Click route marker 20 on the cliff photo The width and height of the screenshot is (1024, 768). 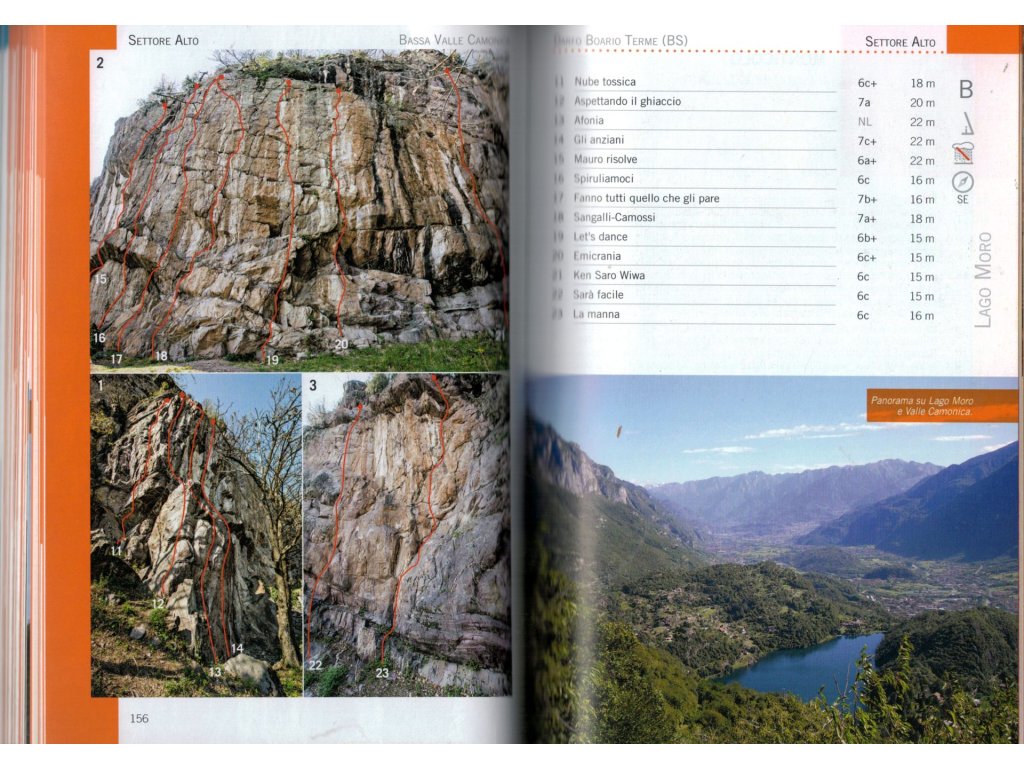tap(341, 344)
